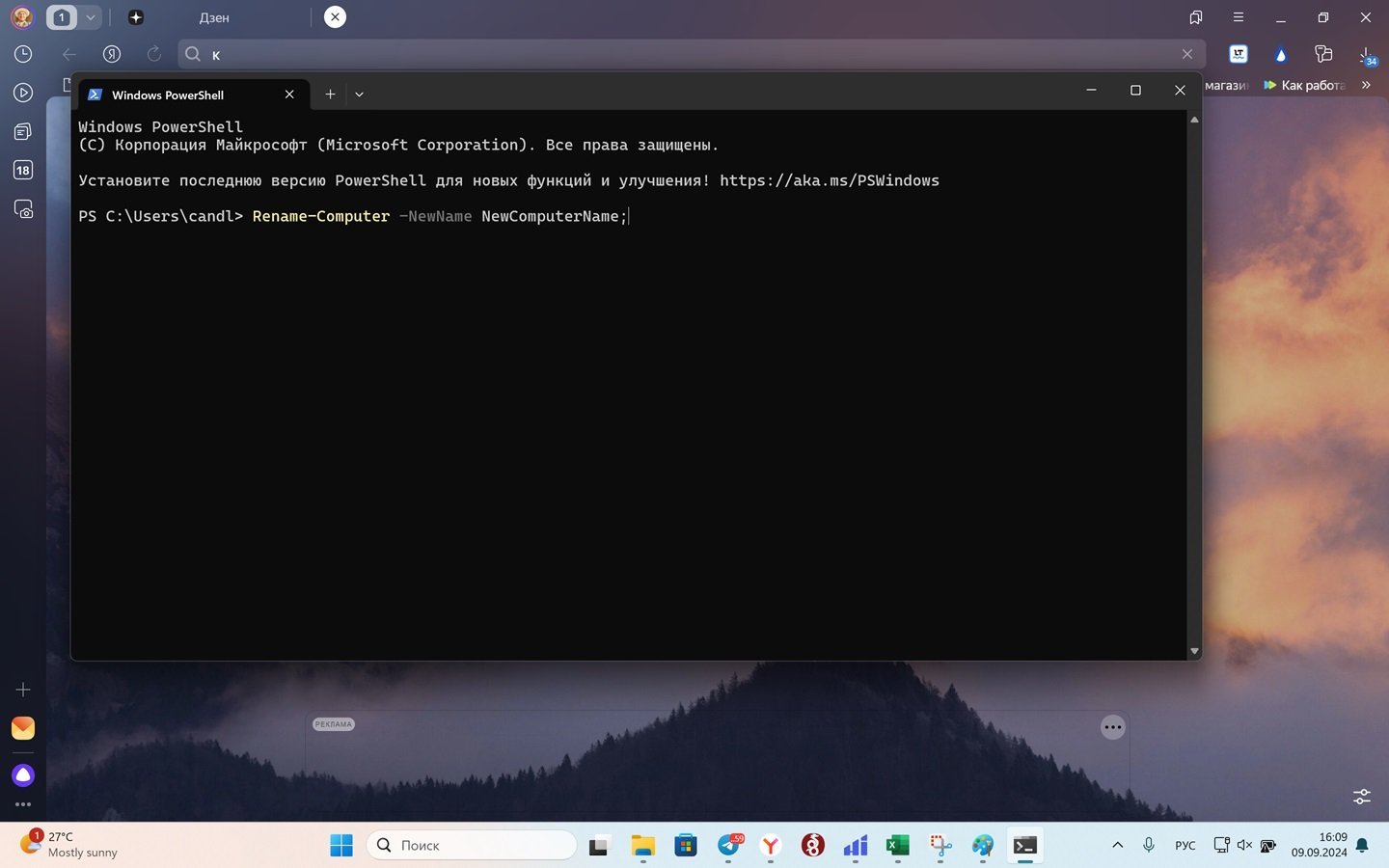
Task: Open browser profile avatar
Action: [x=22, y=17]
